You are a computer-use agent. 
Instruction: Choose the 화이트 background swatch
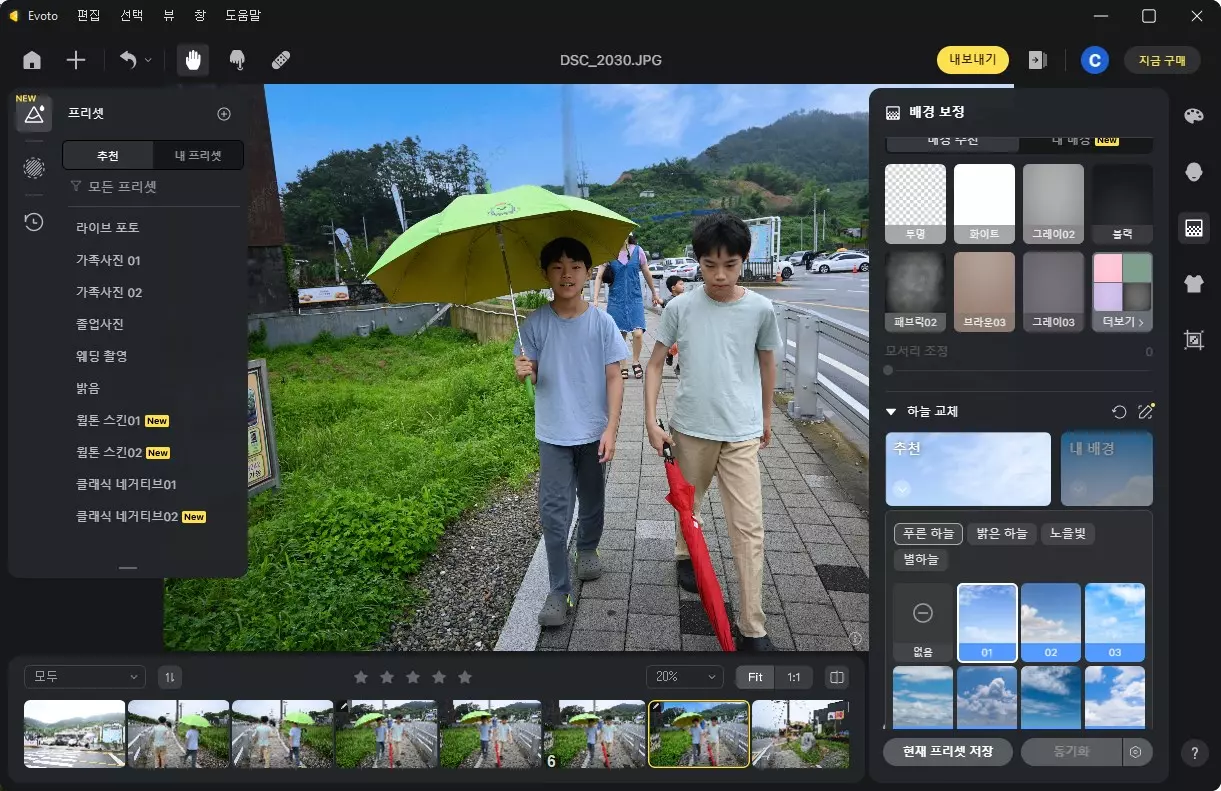(984, 204)
